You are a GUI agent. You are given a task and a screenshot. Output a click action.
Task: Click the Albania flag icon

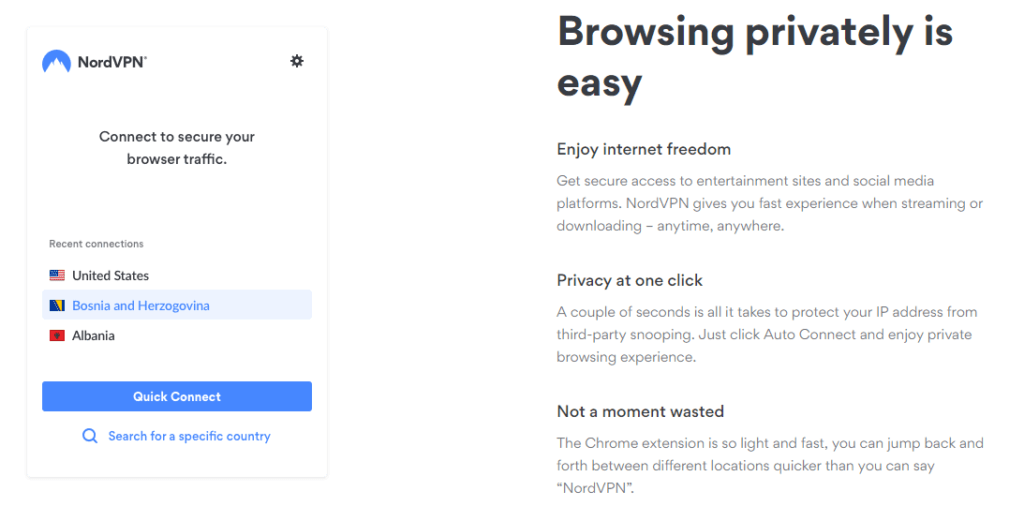(x=57, y=336)
